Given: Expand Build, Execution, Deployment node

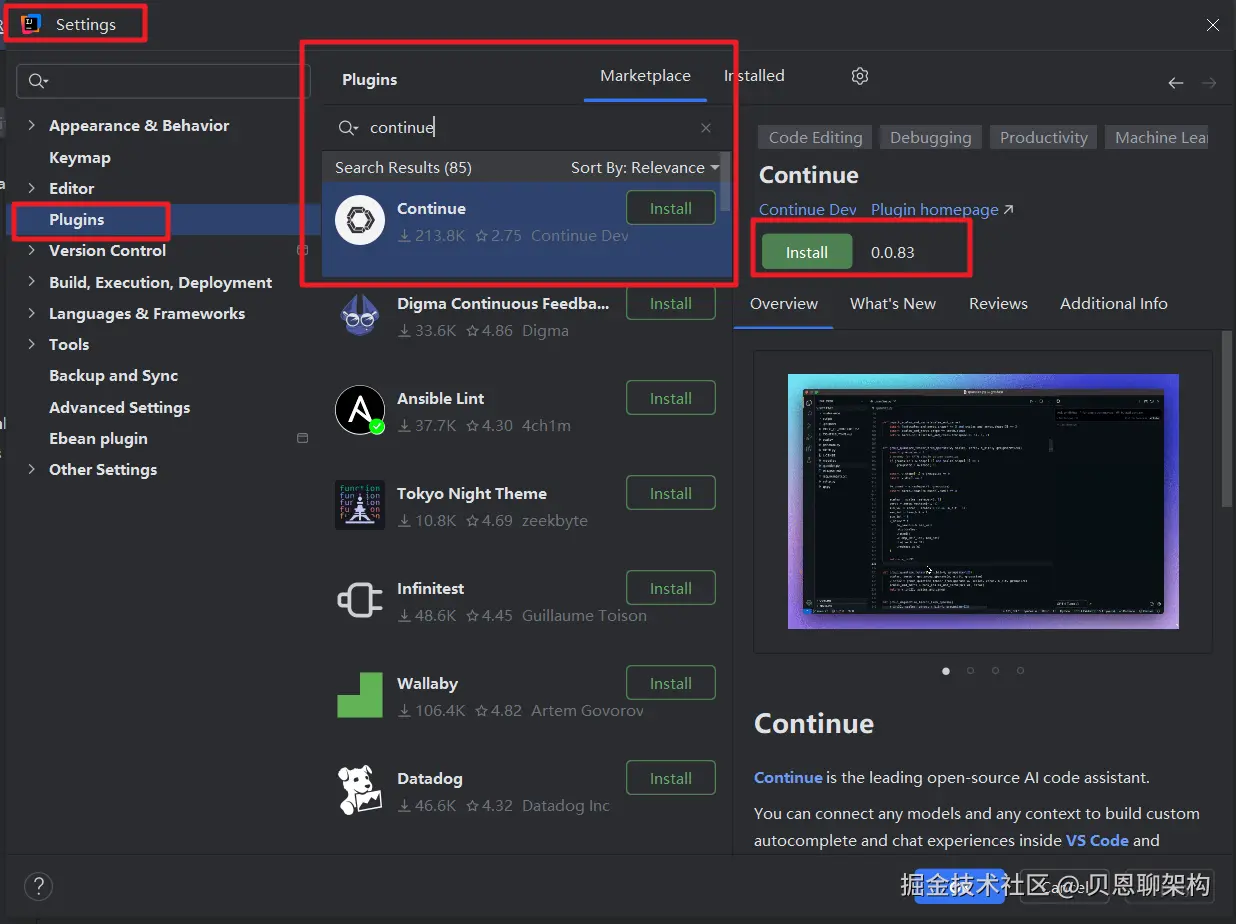Looking at the screenshot, I should pos(31,283).
